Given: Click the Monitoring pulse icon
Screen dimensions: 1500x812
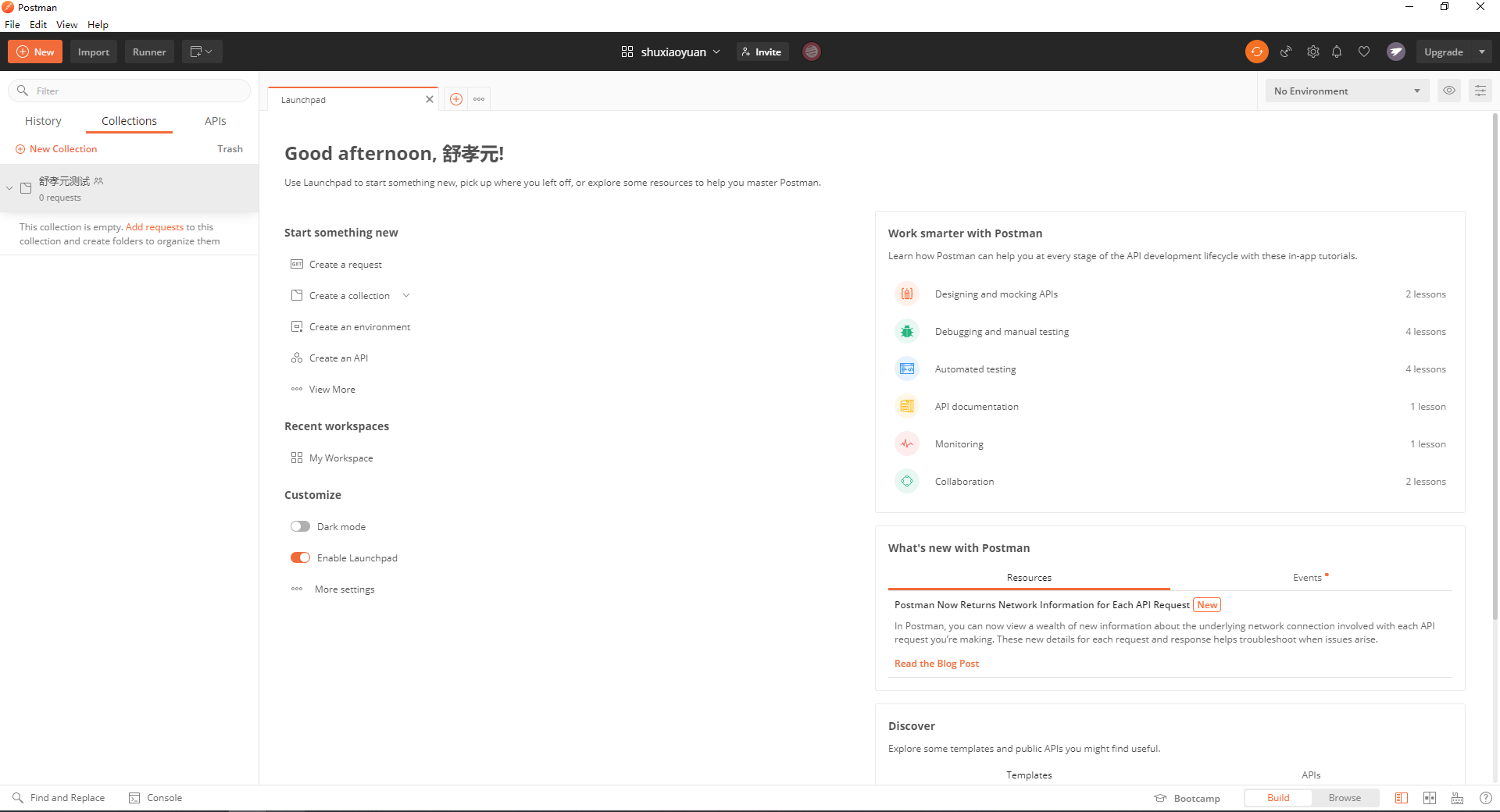Looking at the screenshot, I should click(907, 444).
